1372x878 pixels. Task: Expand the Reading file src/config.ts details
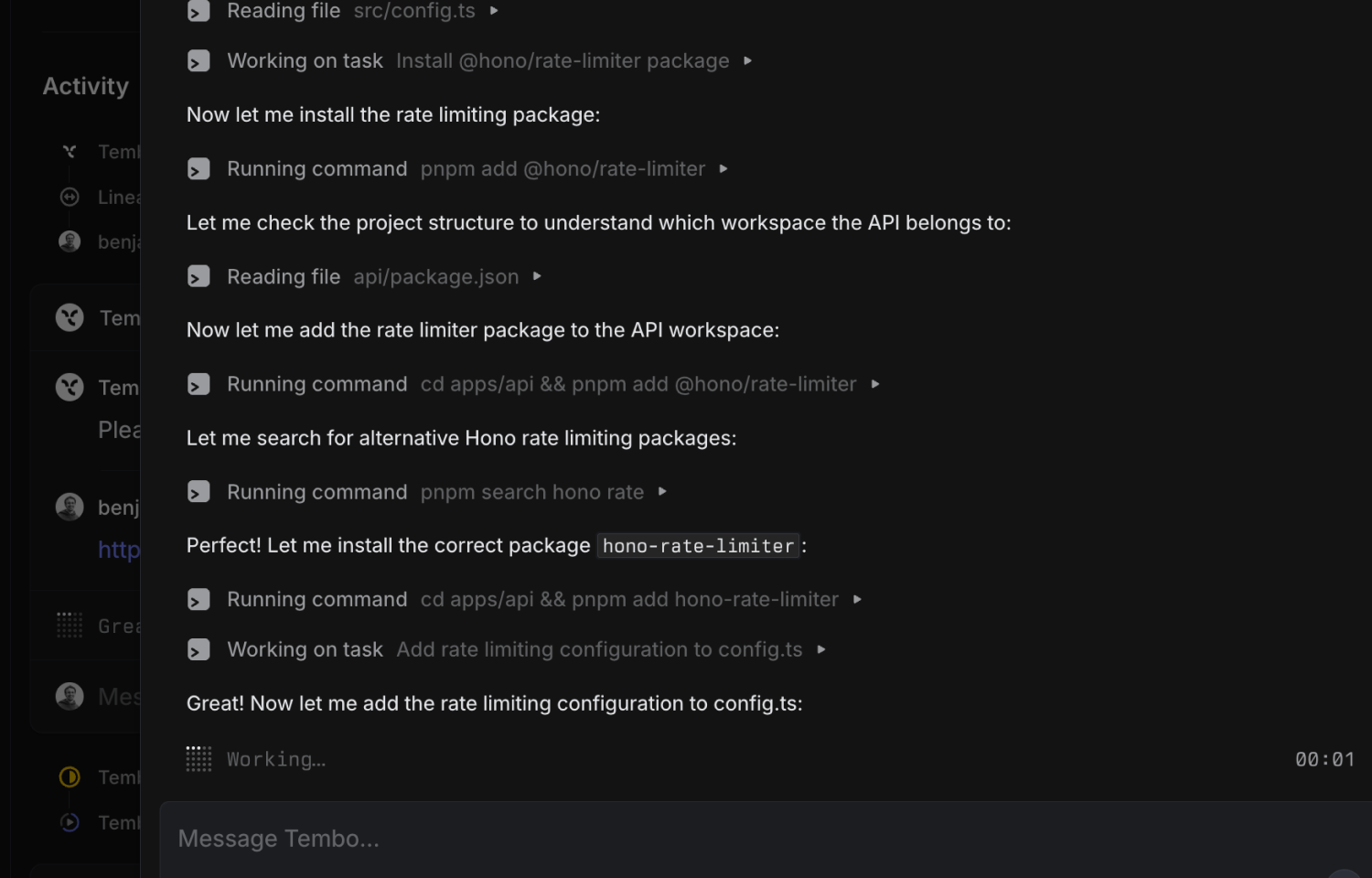click(x=494, y=12)
